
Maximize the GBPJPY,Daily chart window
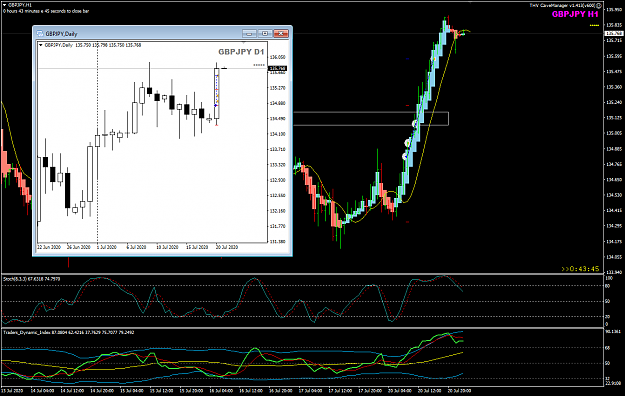point(265,33)
